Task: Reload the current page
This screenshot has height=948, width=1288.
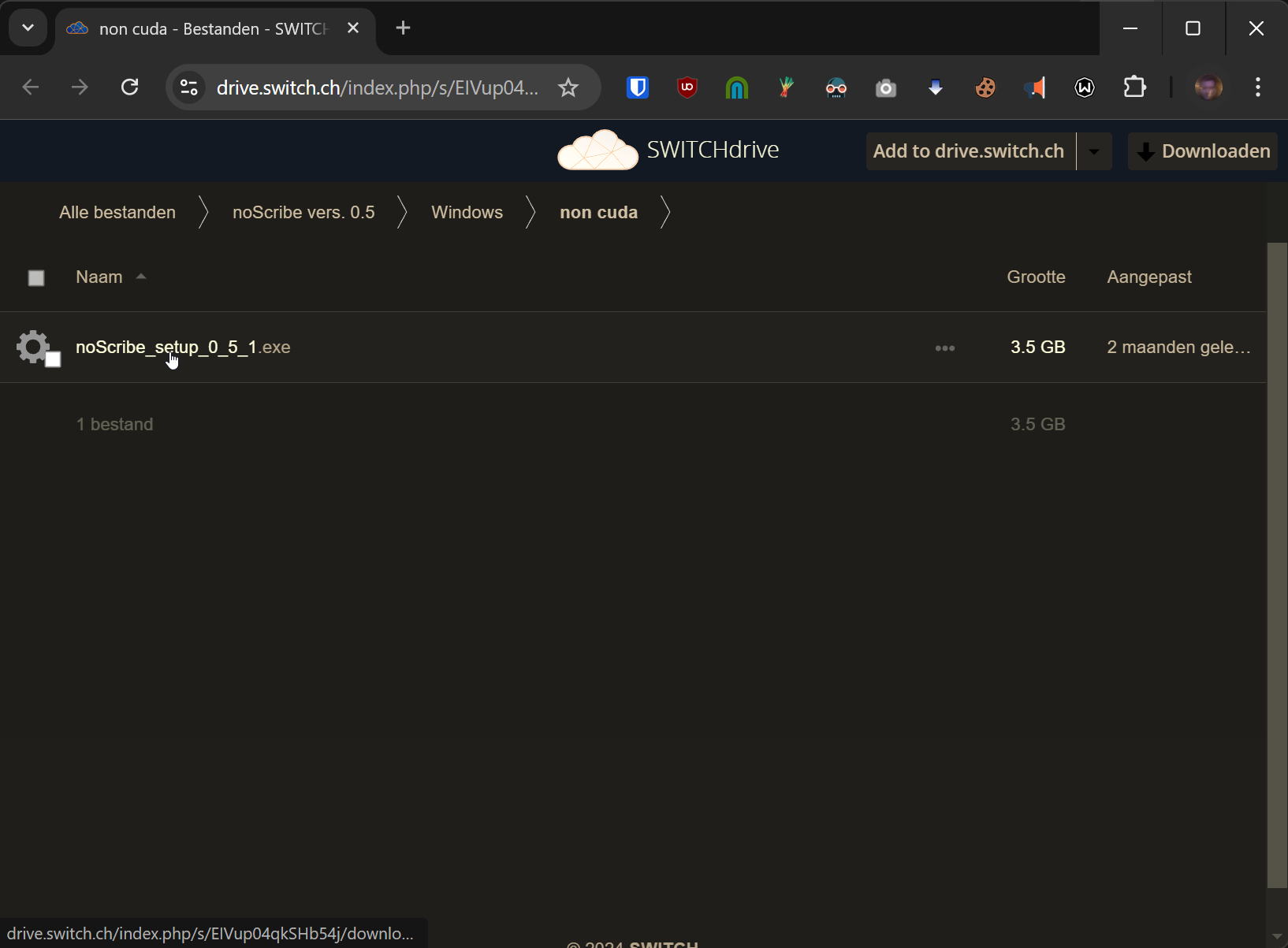Action: tap(130, 87)
